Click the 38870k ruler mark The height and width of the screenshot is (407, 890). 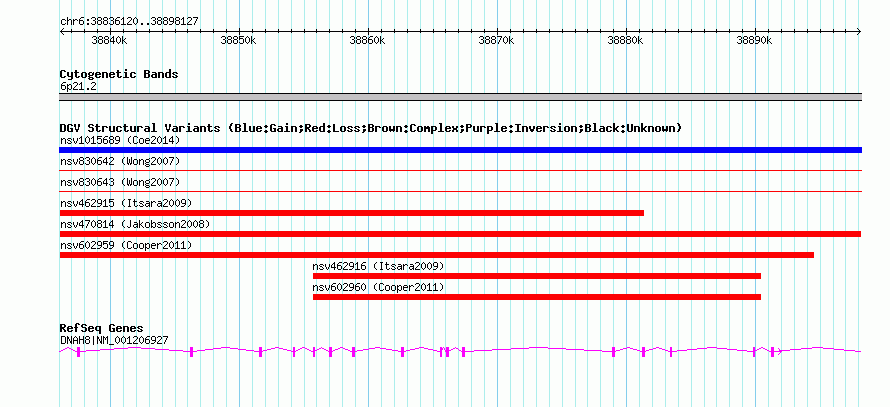tap(497, 41)
